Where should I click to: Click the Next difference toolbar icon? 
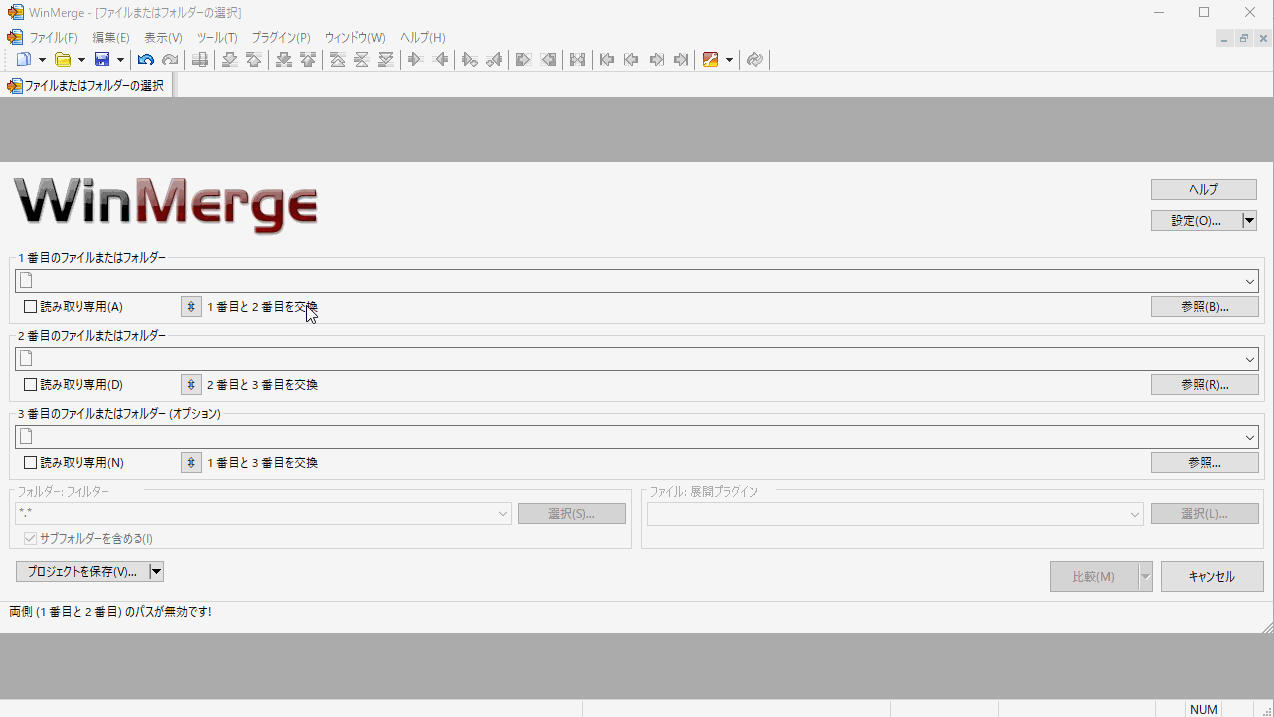click(x=229, y=60)
